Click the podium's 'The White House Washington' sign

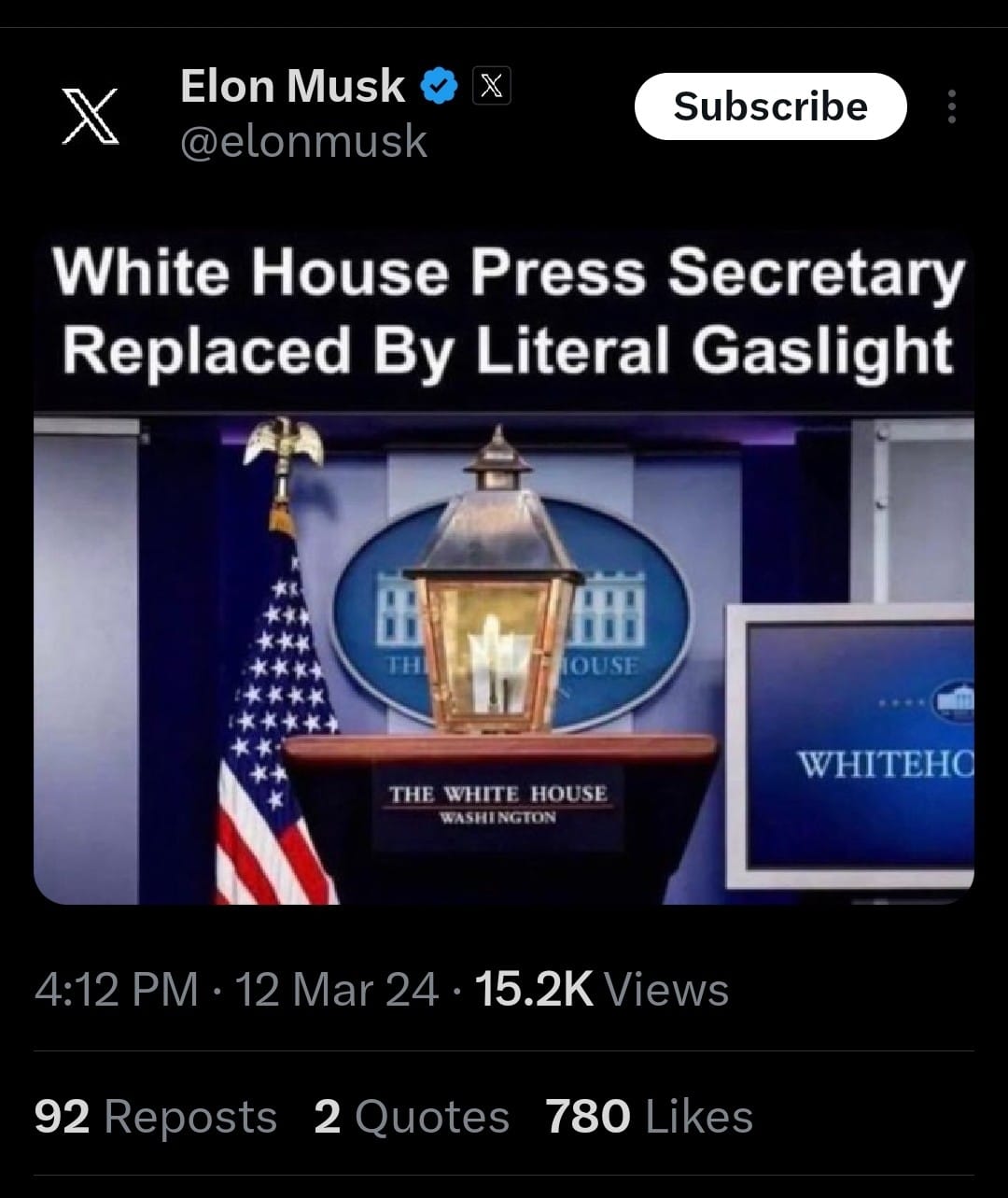pyautogui.click(x=497, y=803)
